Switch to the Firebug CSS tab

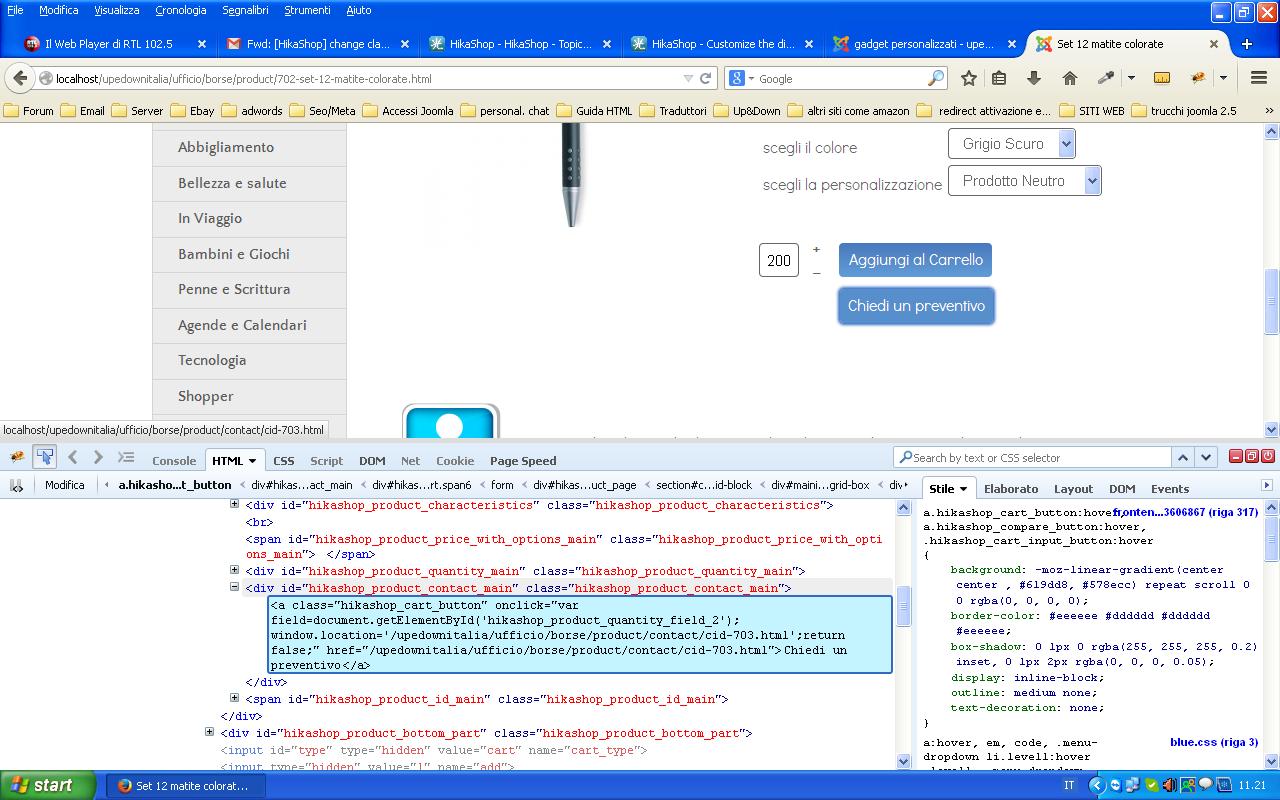[284, 461]
